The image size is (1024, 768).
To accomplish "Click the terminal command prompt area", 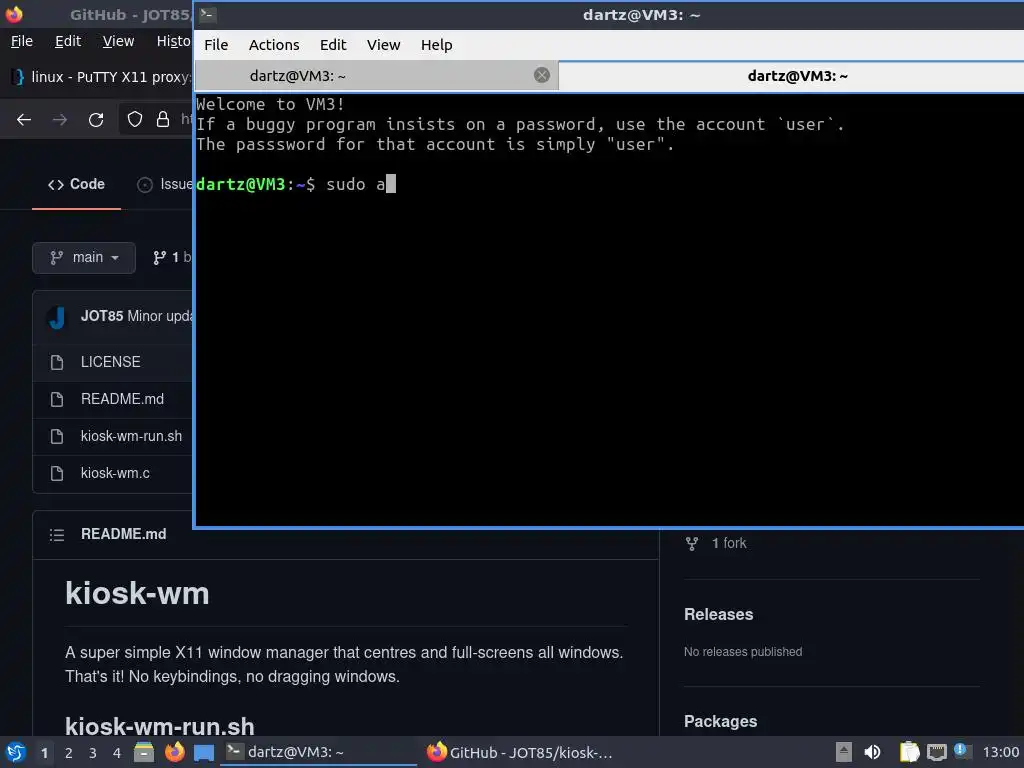I will point(296,184).
